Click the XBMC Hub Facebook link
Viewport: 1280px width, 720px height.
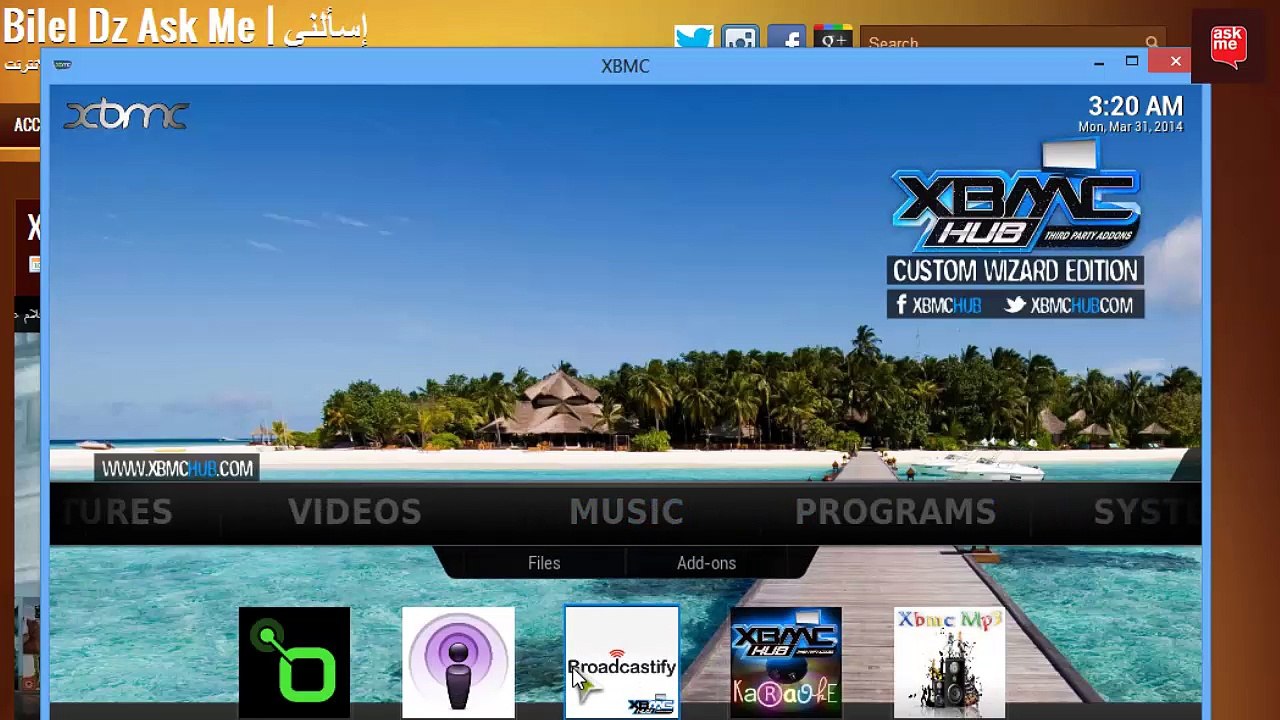(939, 305)
